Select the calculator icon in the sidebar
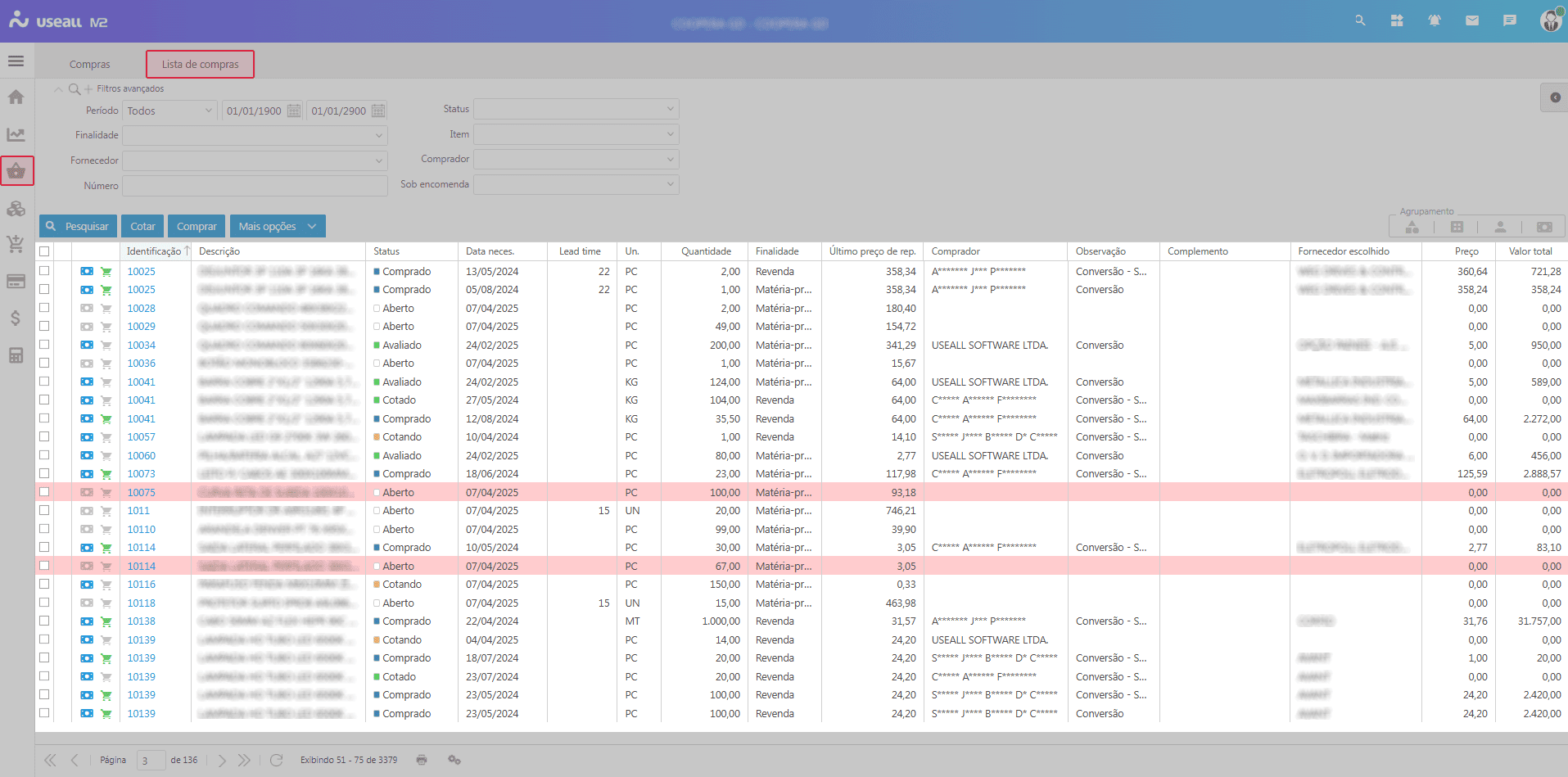Screen dimensions: 1568x777 (x=16, y=355)
